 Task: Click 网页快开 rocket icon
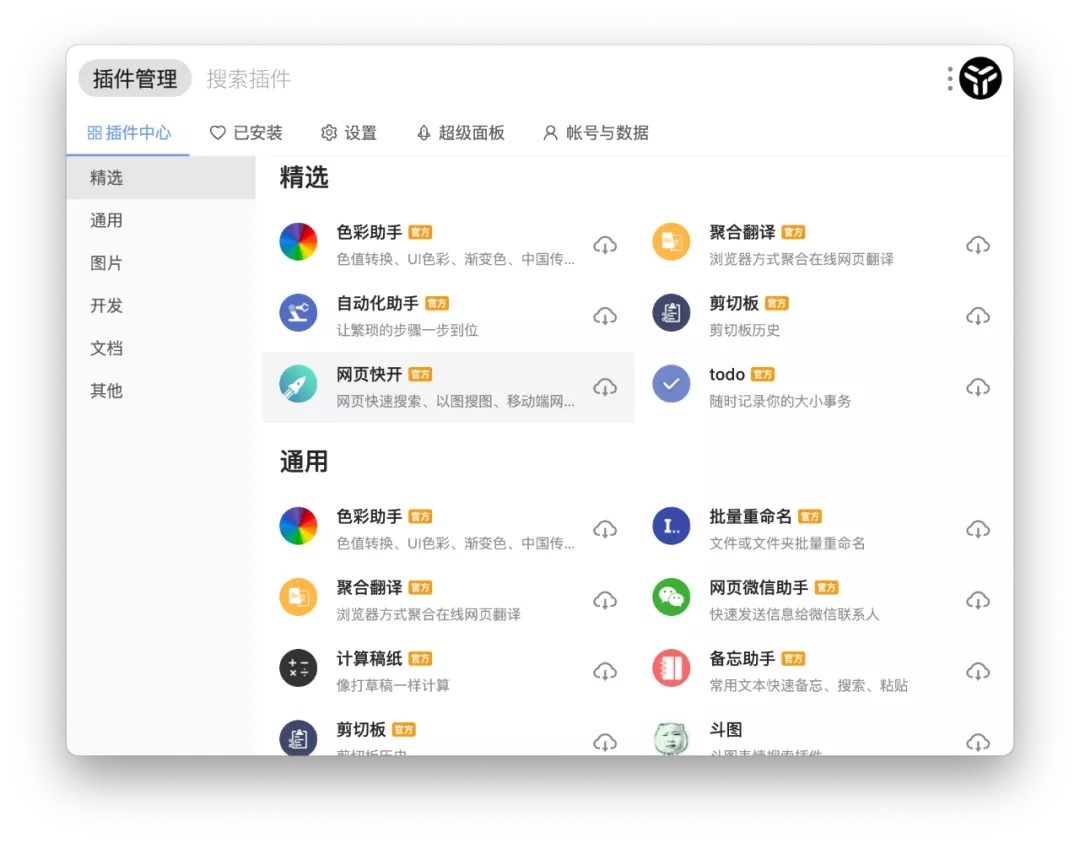coord(298,384)
